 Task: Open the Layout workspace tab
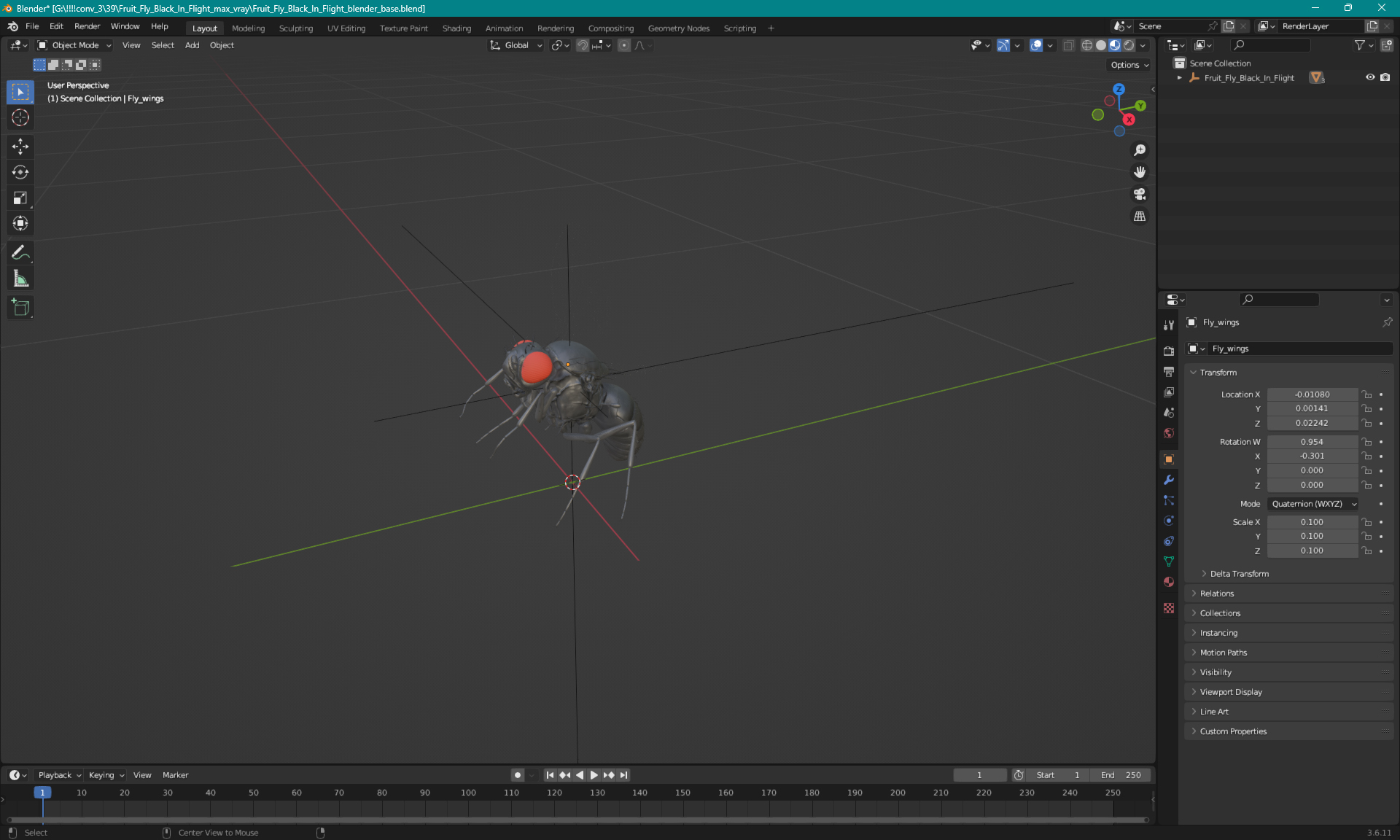[x=204, y=27]
